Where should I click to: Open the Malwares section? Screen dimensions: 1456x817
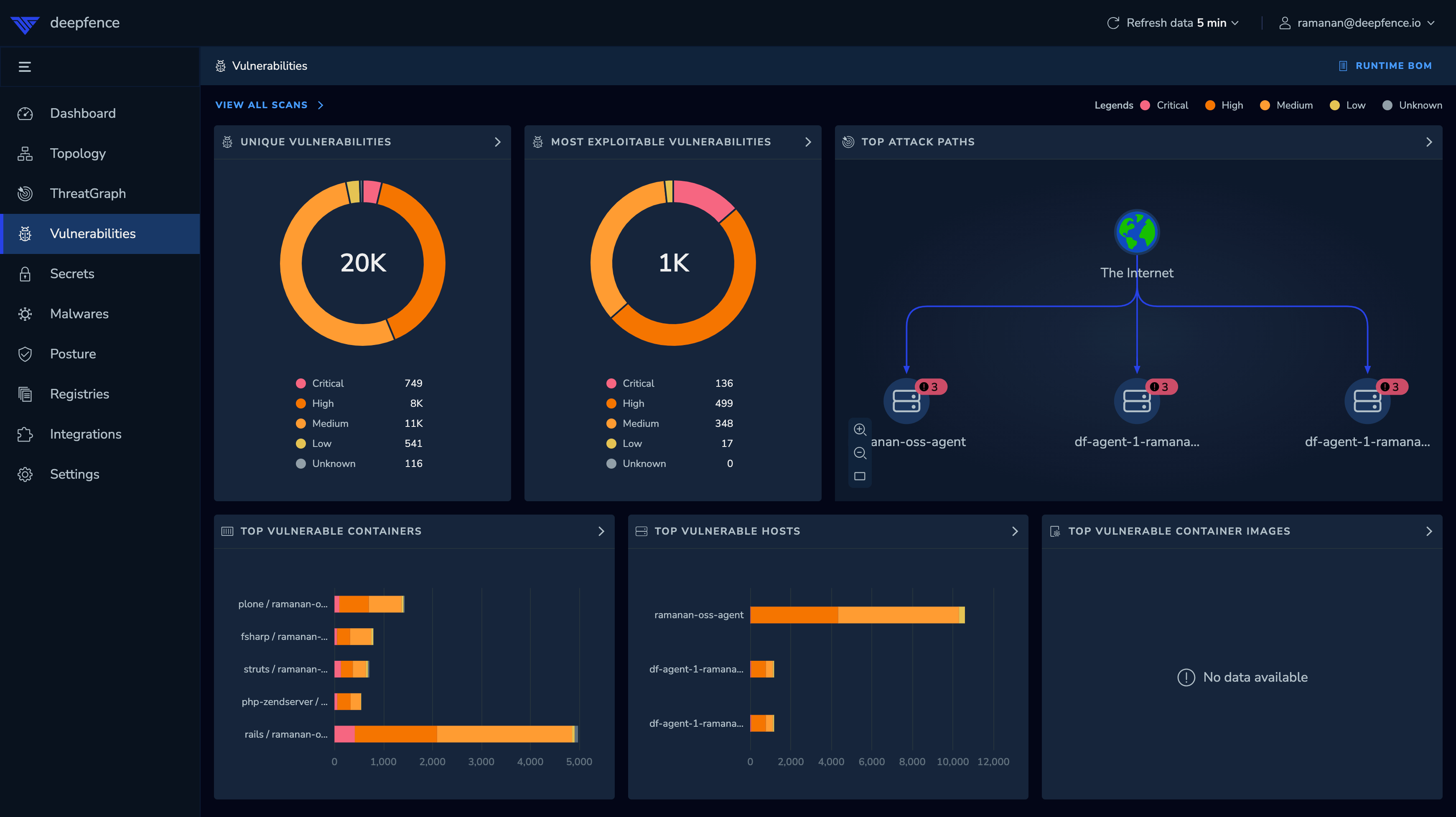tap(100, 314)
